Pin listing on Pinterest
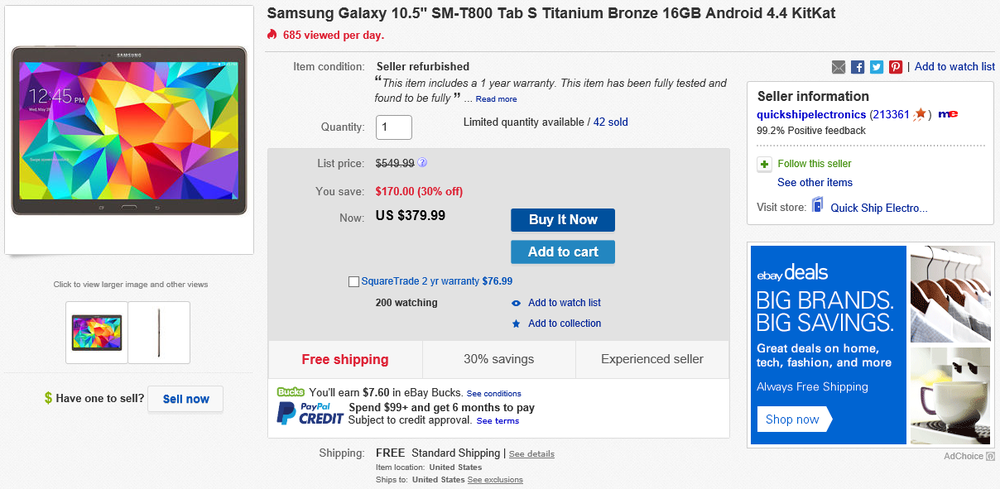1000x489 pixels. click(896, 67)
